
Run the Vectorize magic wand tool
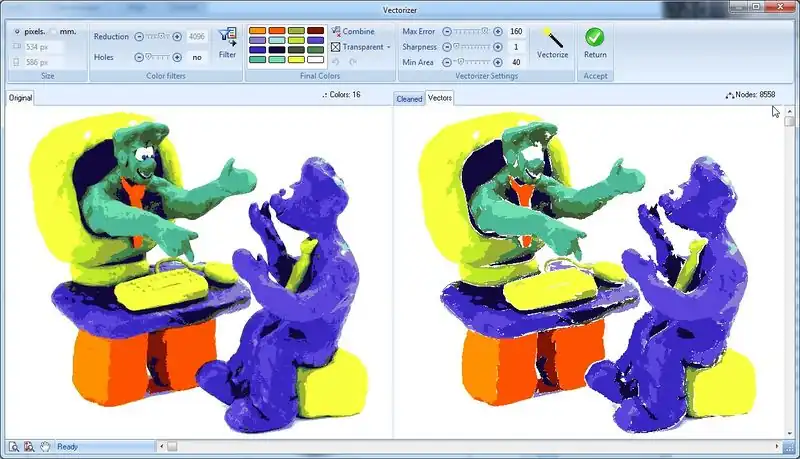coord(552,38)
